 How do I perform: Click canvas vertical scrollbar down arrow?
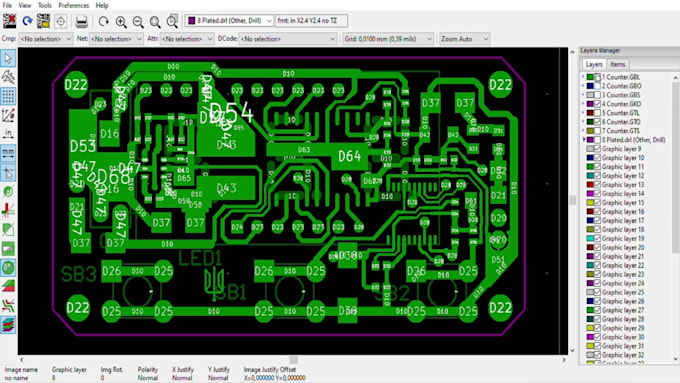pos(572,350)
